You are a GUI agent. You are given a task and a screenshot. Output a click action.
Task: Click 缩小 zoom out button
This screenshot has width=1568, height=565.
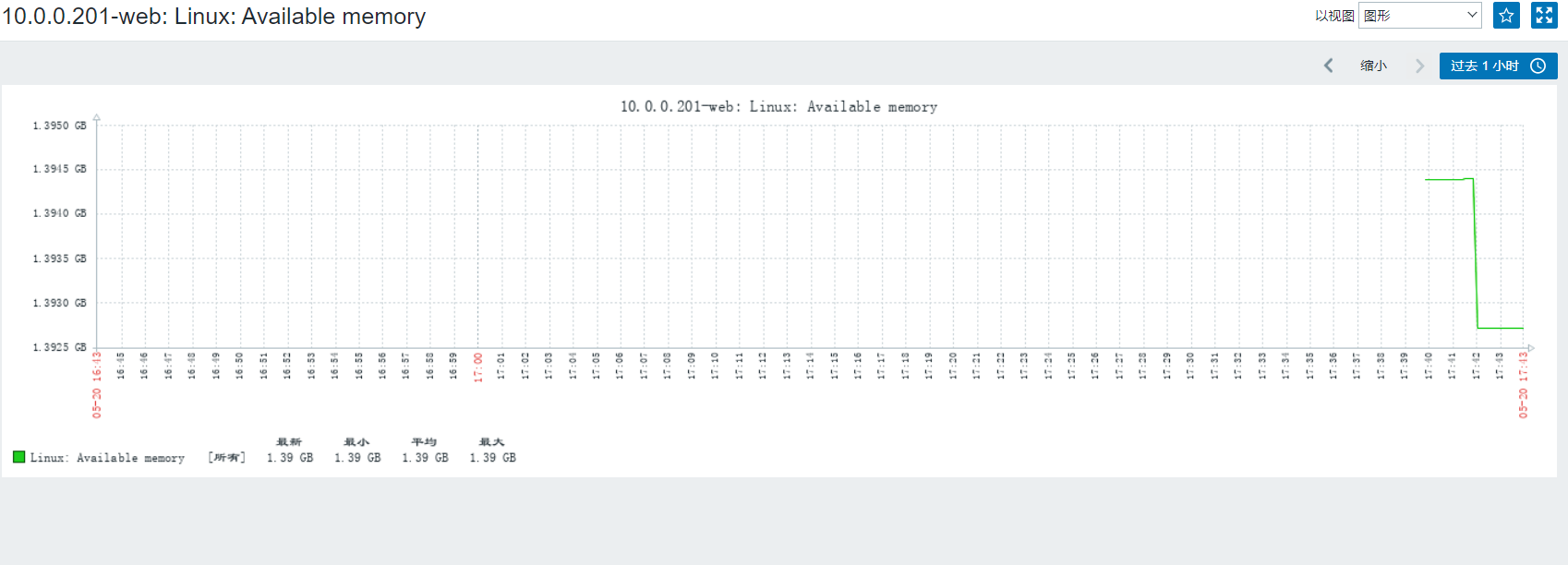(x=1373, y=66)
